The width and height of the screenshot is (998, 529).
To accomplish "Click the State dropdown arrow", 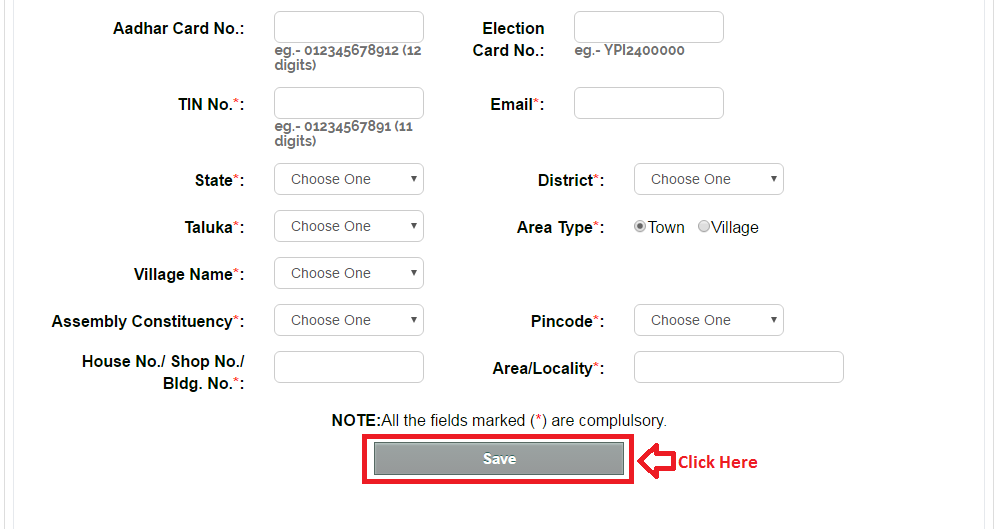I will 413,180.
